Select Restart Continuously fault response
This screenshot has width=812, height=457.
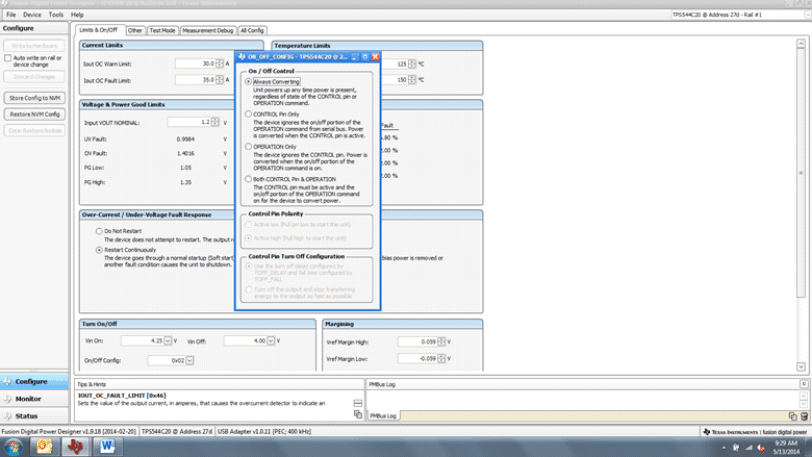coord(99,250)
